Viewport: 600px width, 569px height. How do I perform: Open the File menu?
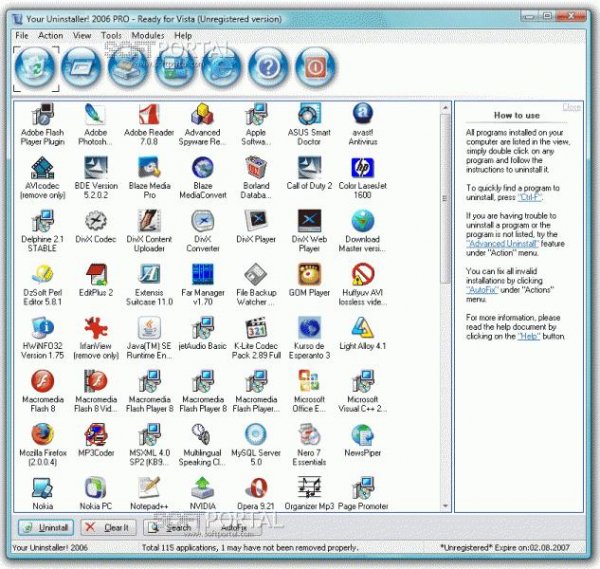pos(22,36)
